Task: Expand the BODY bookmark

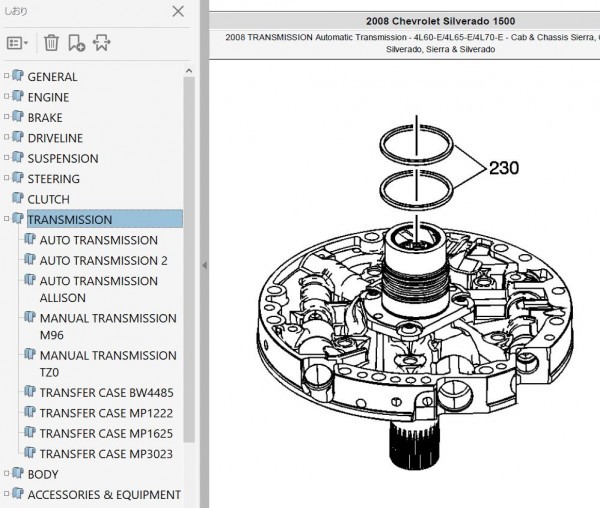Action: click(x=7, y=473)
